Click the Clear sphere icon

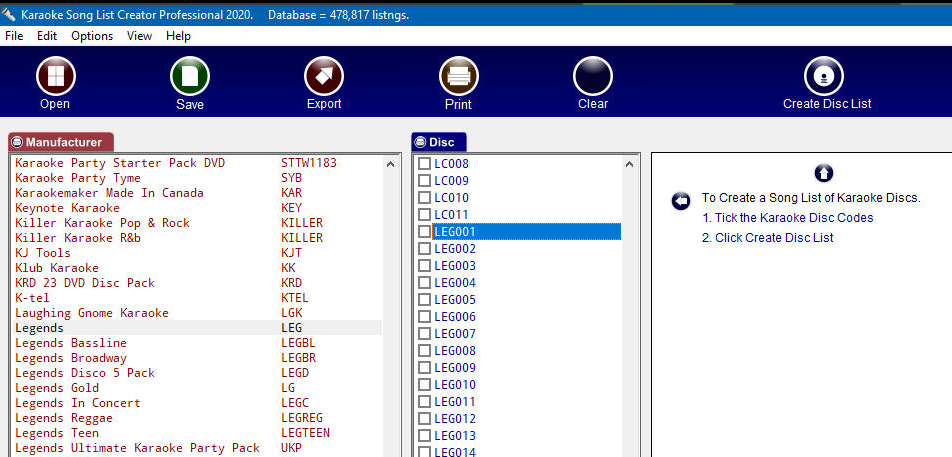593,76
